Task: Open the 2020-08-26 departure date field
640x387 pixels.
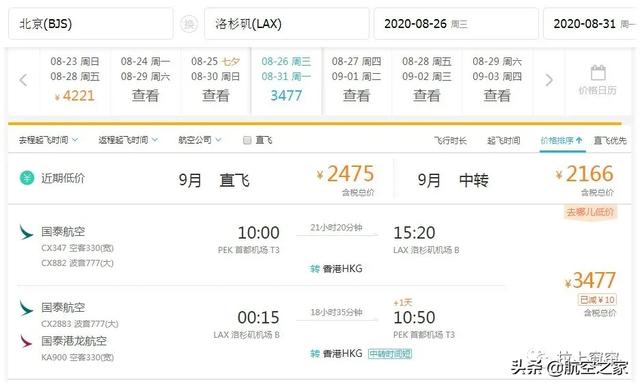Action: [x=456, y=24]
